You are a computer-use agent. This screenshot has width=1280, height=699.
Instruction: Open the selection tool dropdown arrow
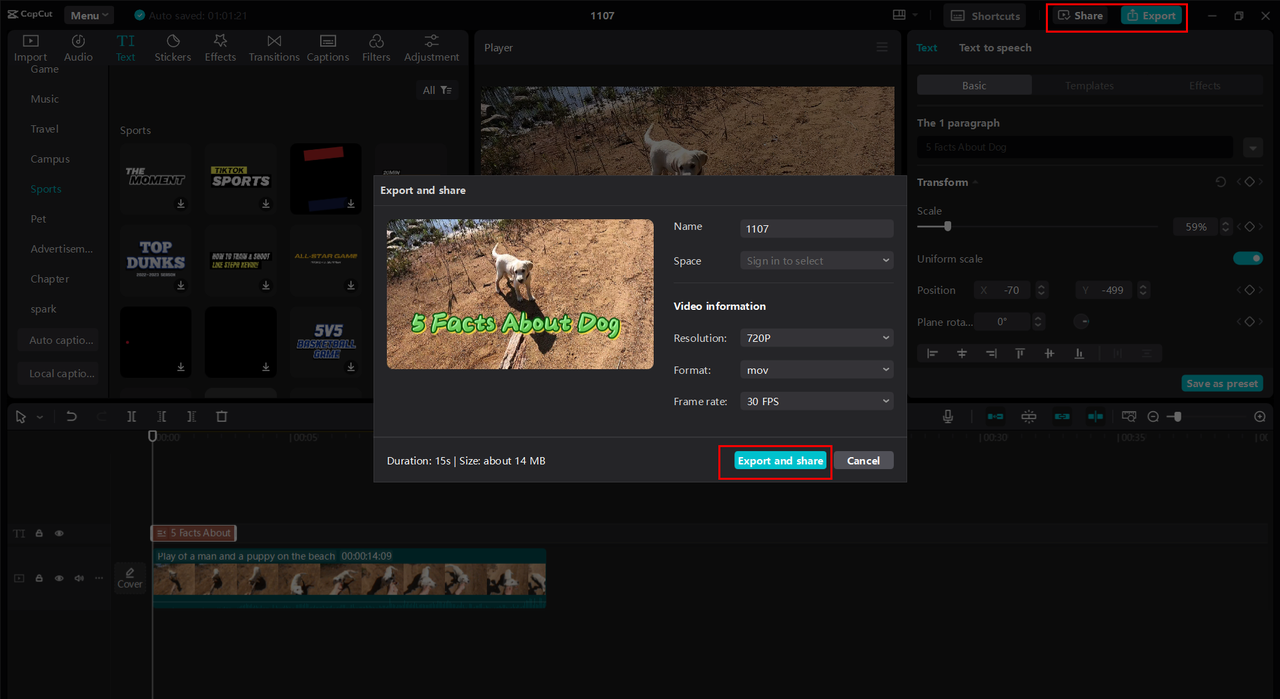[x=40, y=417]
